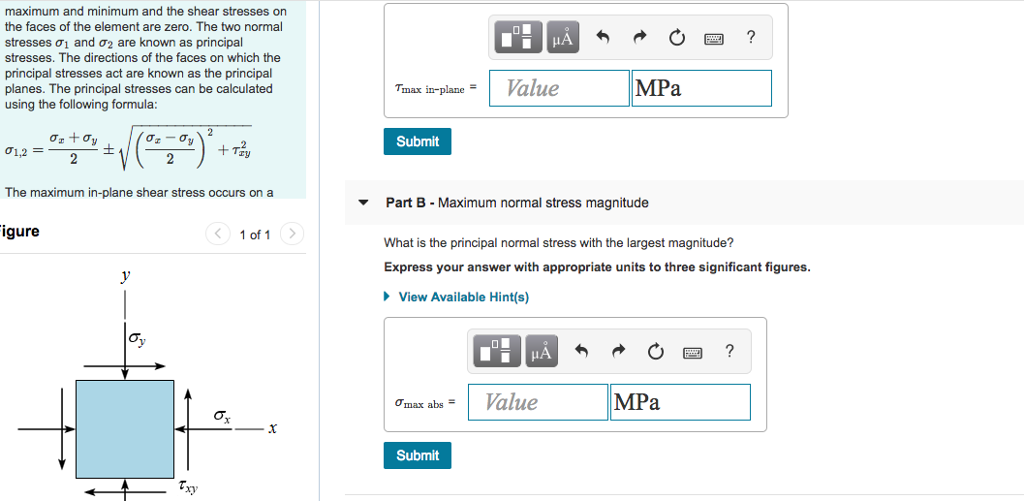Redo in the Part B answer toolbar
Screen dimensions: 1024x501
[x=618, y=351]
